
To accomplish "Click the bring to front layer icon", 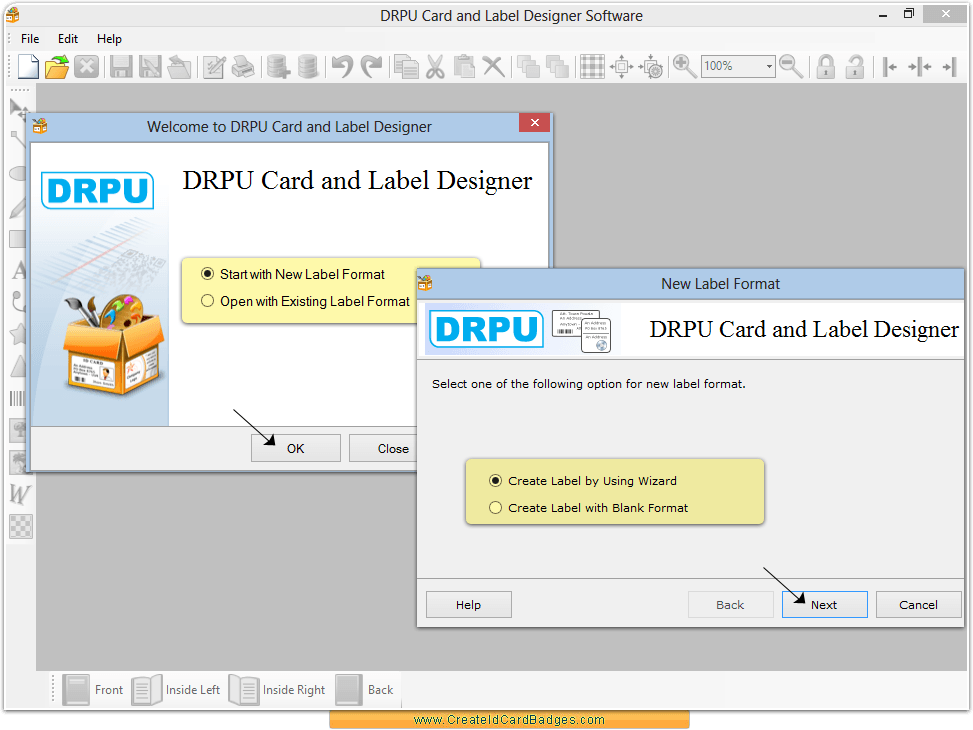I will click(x=528, y=66).
